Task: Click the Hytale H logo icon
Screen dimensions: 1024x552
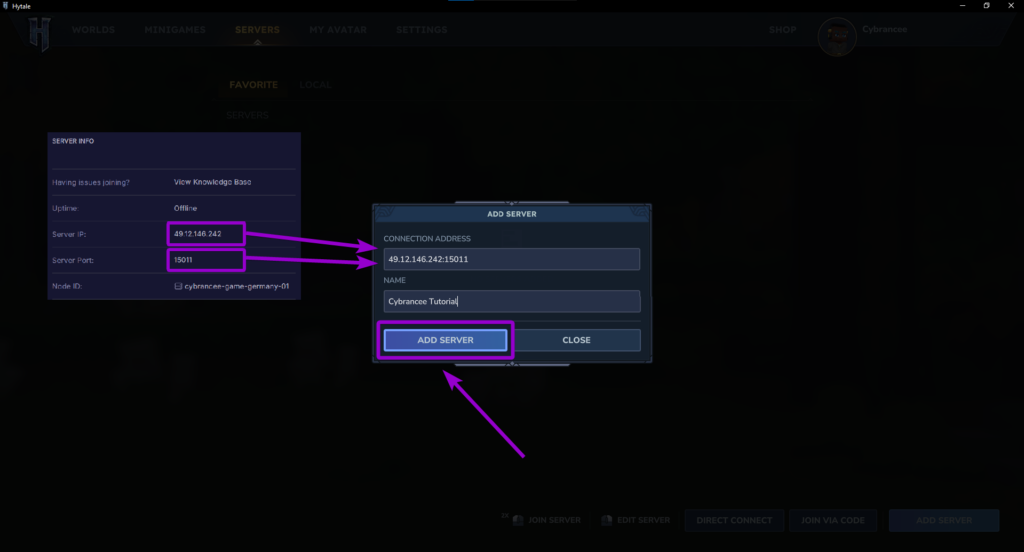Action: coord(39,34)
